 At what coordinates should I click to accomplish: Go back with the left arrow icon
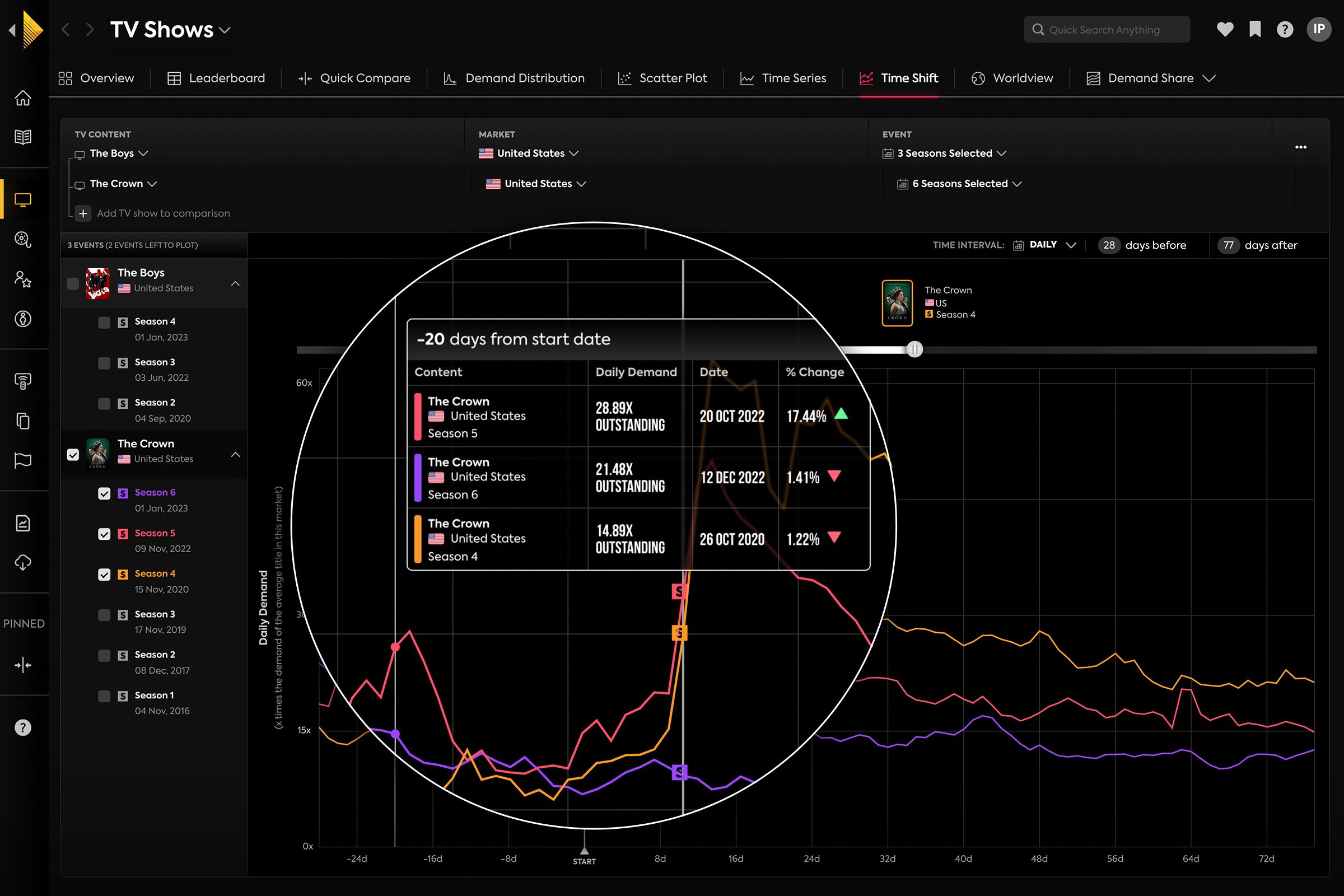point(66,30)
